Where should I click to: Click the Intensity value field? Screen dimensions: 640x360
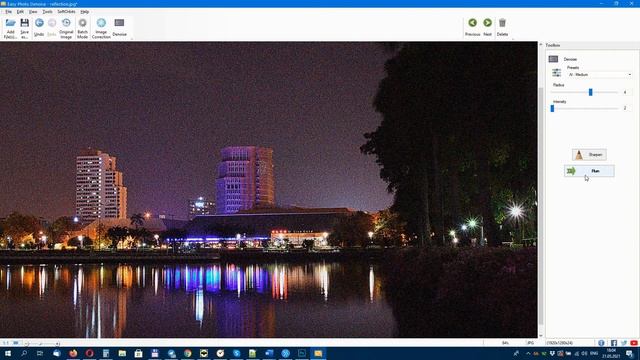tap(626, 108)
